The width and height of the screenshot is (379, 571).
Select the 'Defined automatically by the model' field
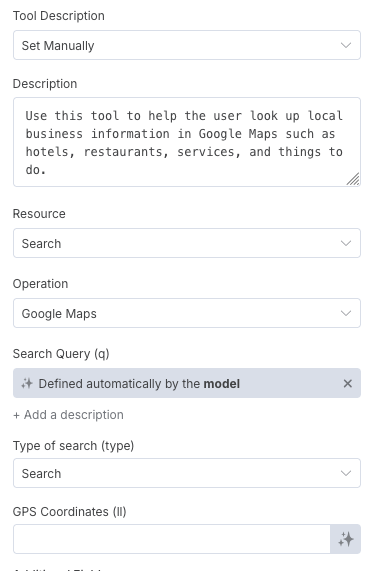[x=187, y=383]
